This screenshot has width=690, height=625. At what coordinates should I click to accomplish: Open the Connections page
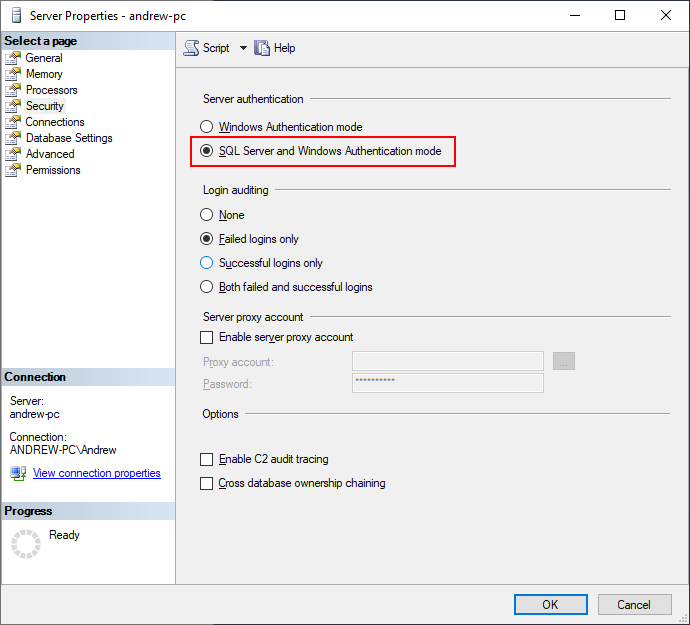[55, 122]
